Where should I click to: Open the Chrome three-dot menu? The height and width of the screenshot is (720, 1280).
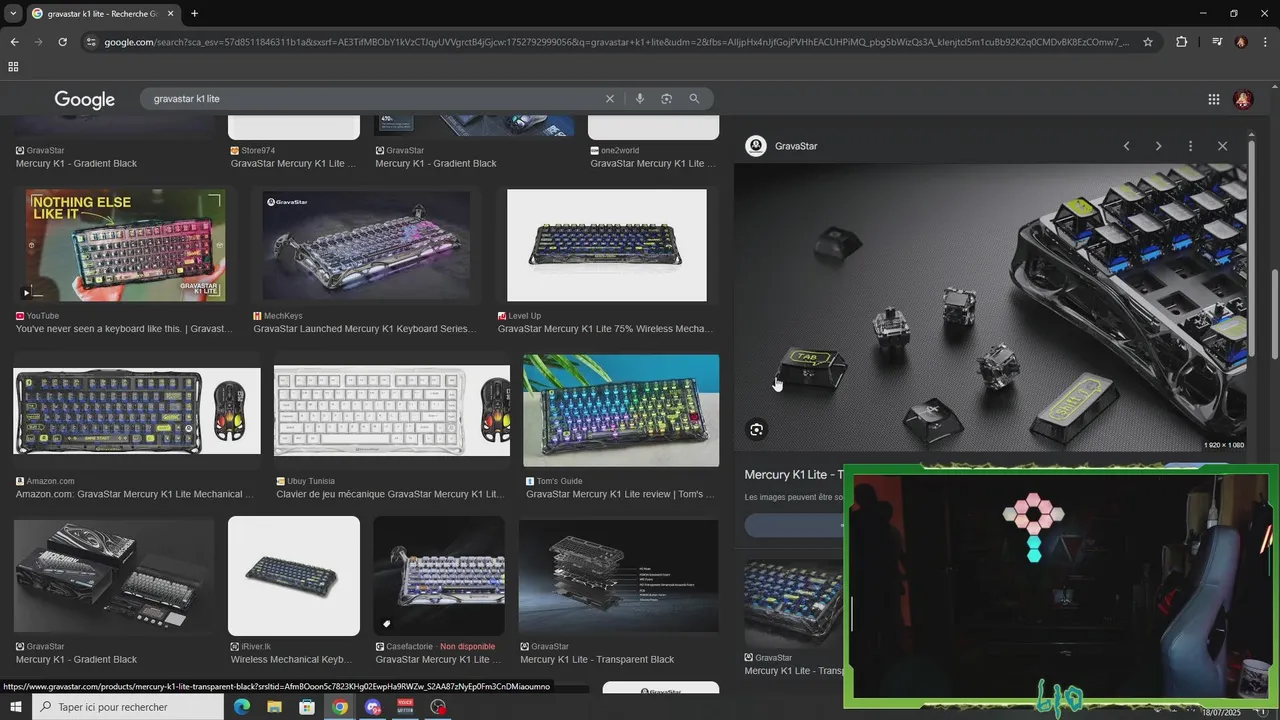click(x=1265, y=42)
